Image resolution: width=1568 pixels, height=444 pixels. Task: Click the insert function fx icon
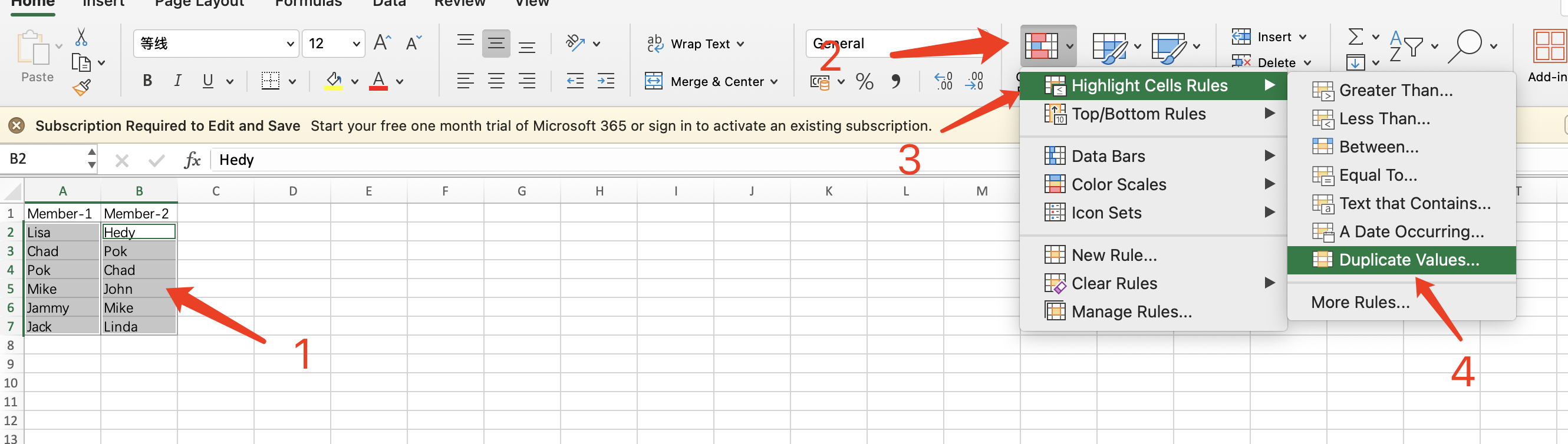pos(192,160)
